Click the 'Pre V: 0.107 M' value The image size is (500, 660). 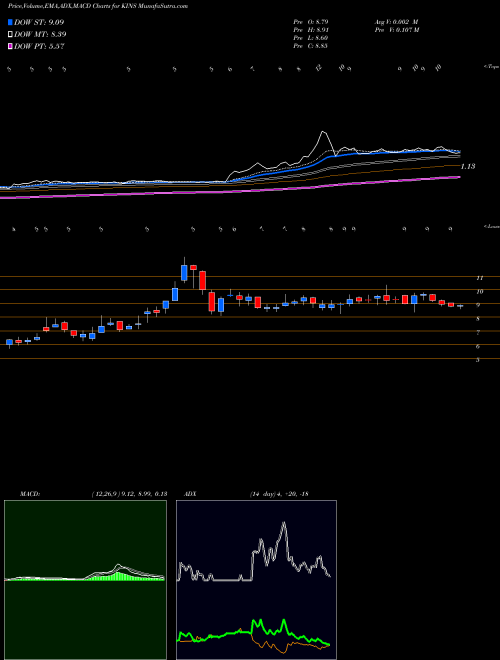coord(396,30)
